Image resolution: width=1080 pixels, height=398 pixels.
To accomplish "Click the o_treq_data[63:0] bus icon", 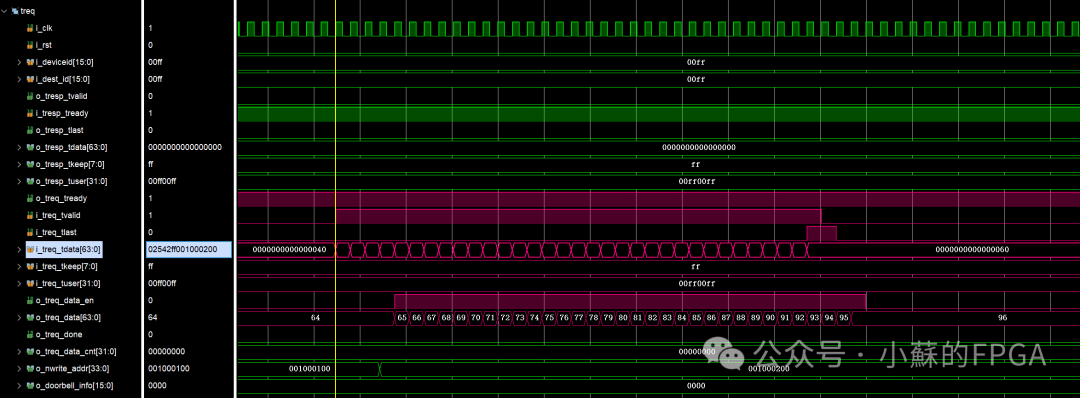I will 30,317.
